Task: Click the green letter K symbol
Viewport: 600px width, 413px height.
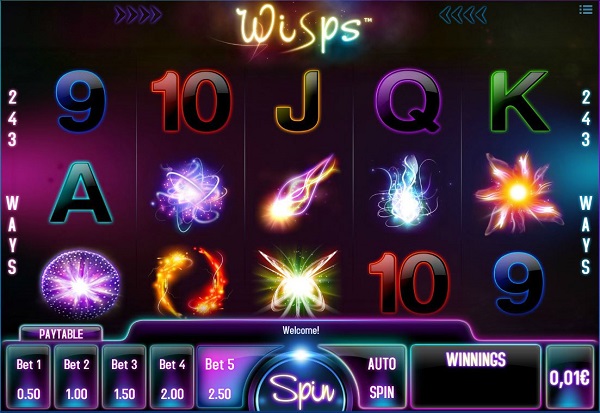Action: (520, 101)
